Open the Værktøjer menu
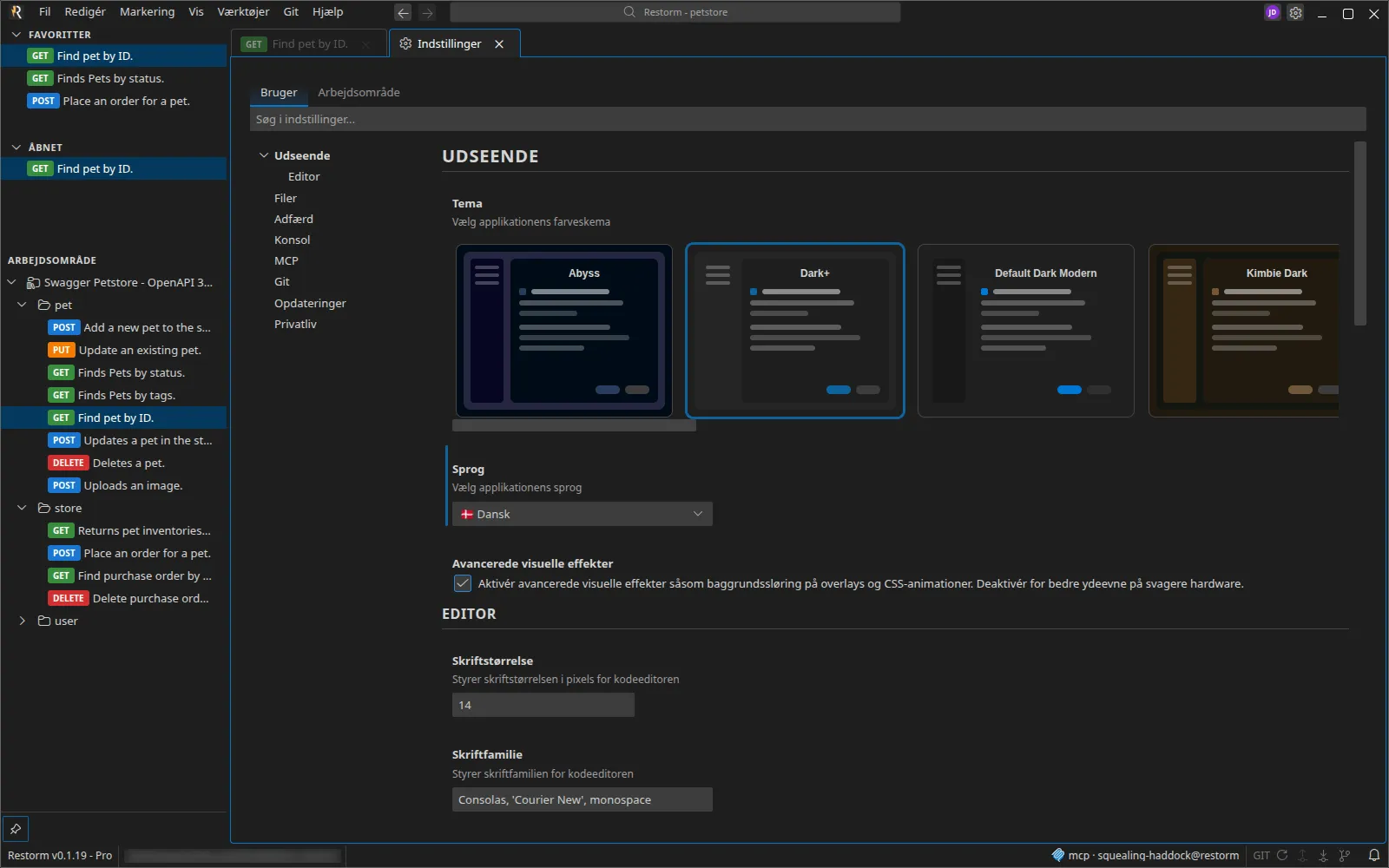This screenshot has width=1389, height=868. (x=243, y=12)
